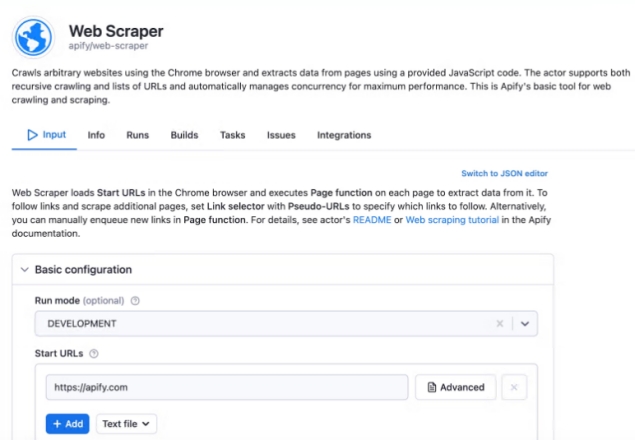Go to the Runs tab
Screen dimensions: 635x440
pyautogui.click(x=138, y=135)
